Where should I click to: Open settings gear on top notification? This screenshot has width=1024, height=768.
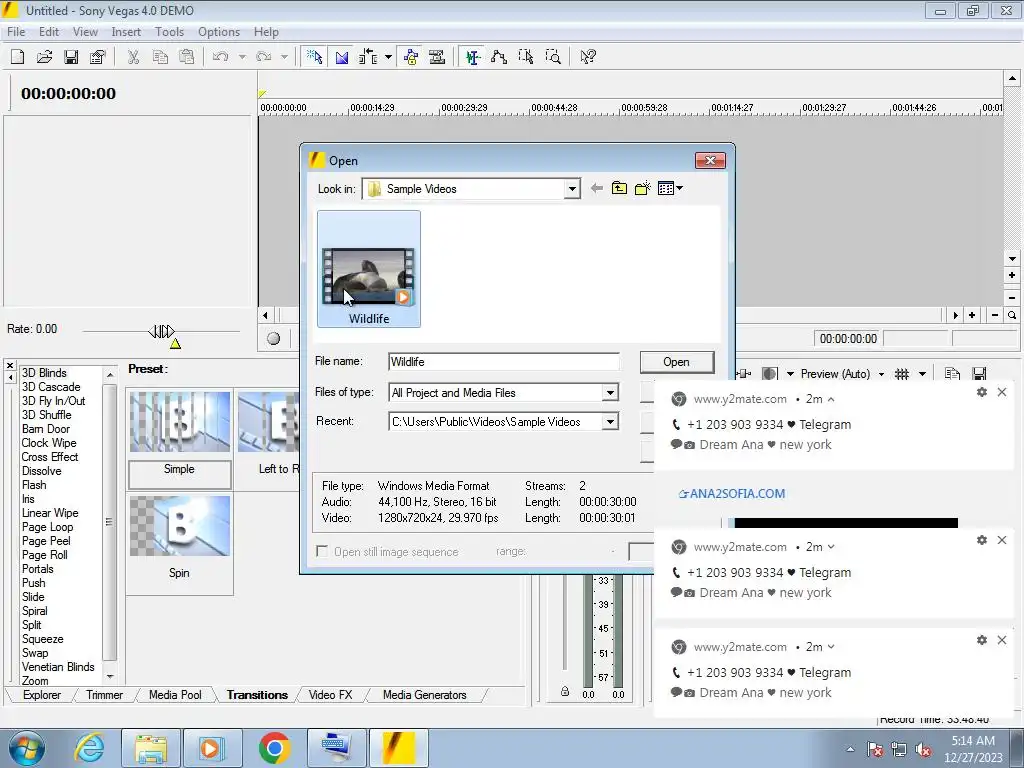click(982, 392)
